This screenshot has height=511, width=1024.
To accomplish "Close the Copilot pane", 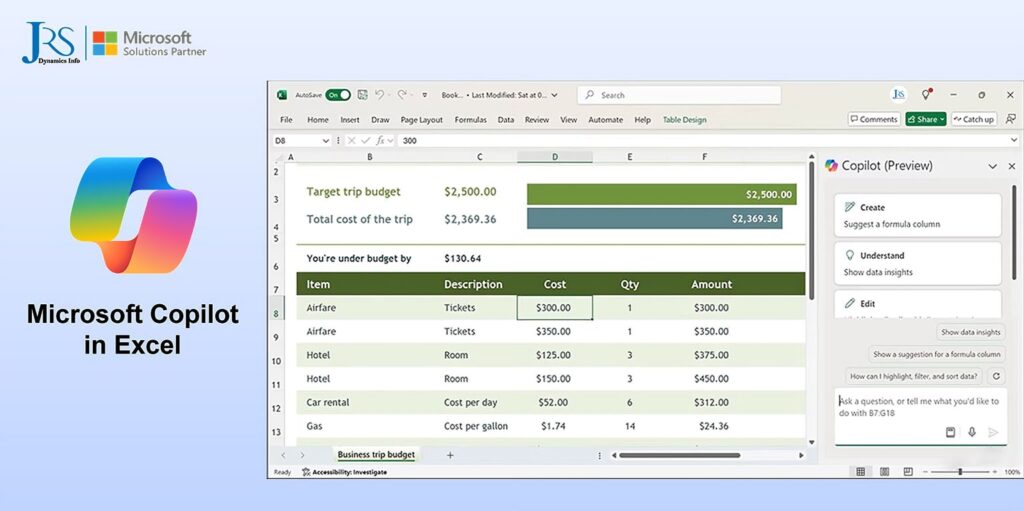I will (x=1012, y=167).
